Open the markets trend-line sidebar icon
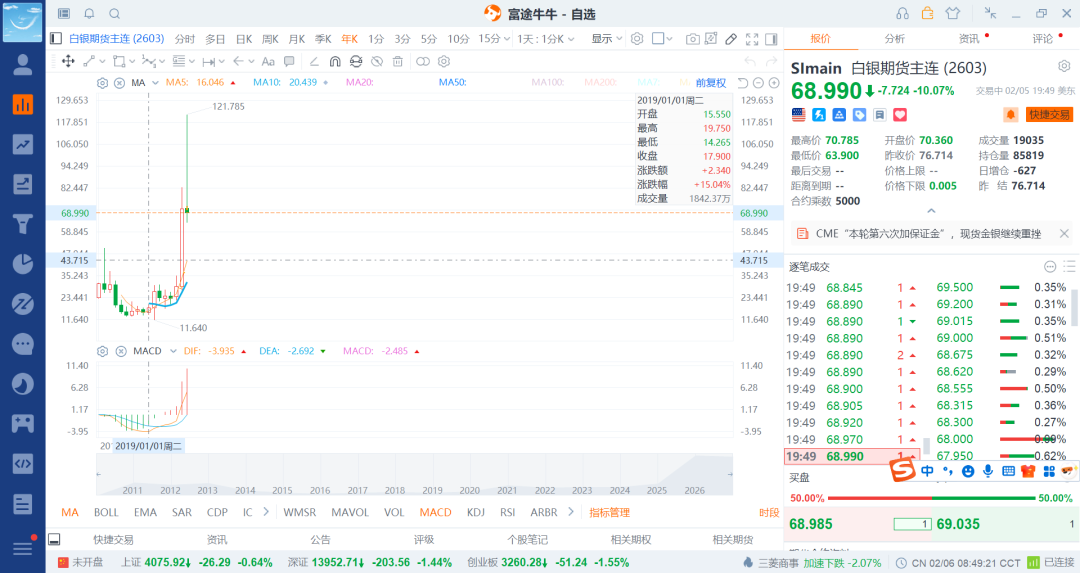This screenshot has width=1080, height=573. point(23,145)
